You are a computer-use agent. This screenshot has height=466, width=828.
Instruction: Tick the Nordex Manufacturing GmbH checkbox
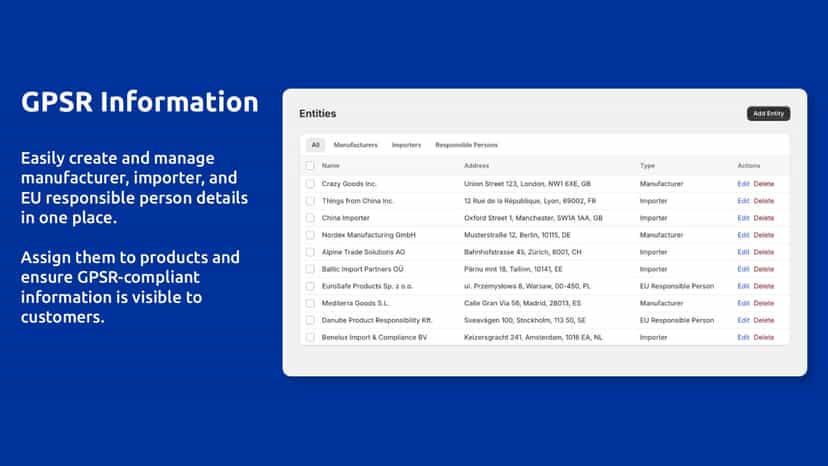[x=310, y=235]
